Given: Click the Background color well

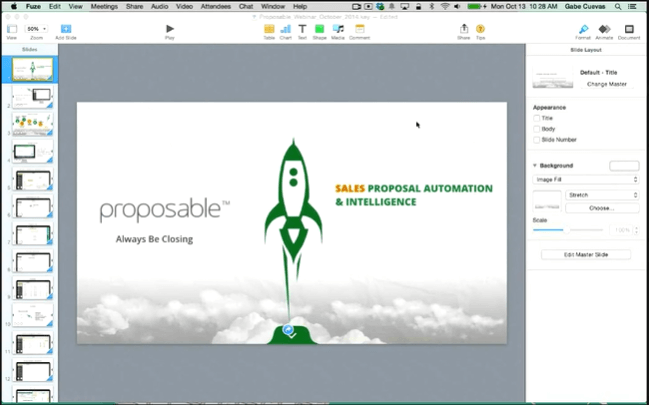Looking at the screenshot, I should click(624, 166).
